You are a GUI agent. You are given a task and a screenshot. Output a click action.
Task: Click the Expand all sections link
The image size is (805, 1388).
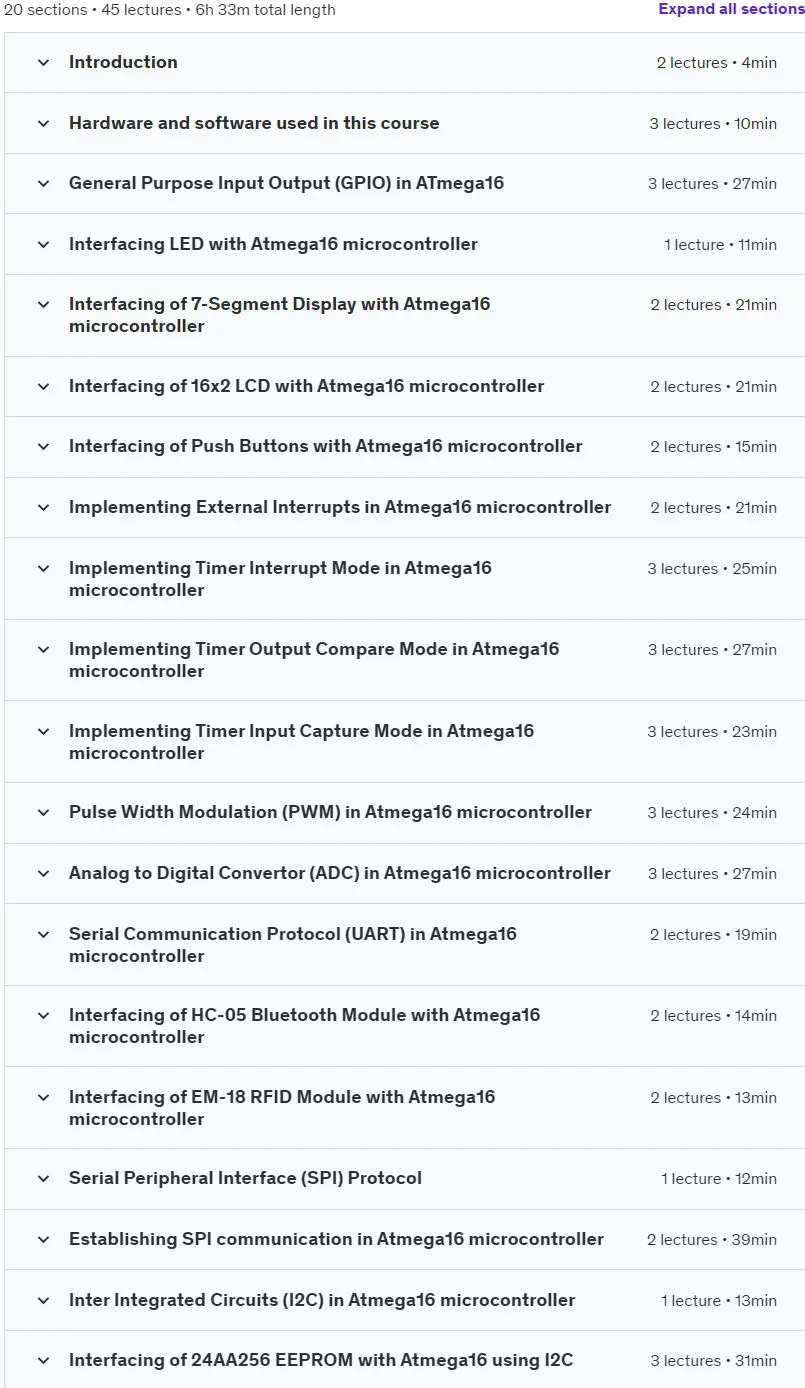tap(731, 9)
